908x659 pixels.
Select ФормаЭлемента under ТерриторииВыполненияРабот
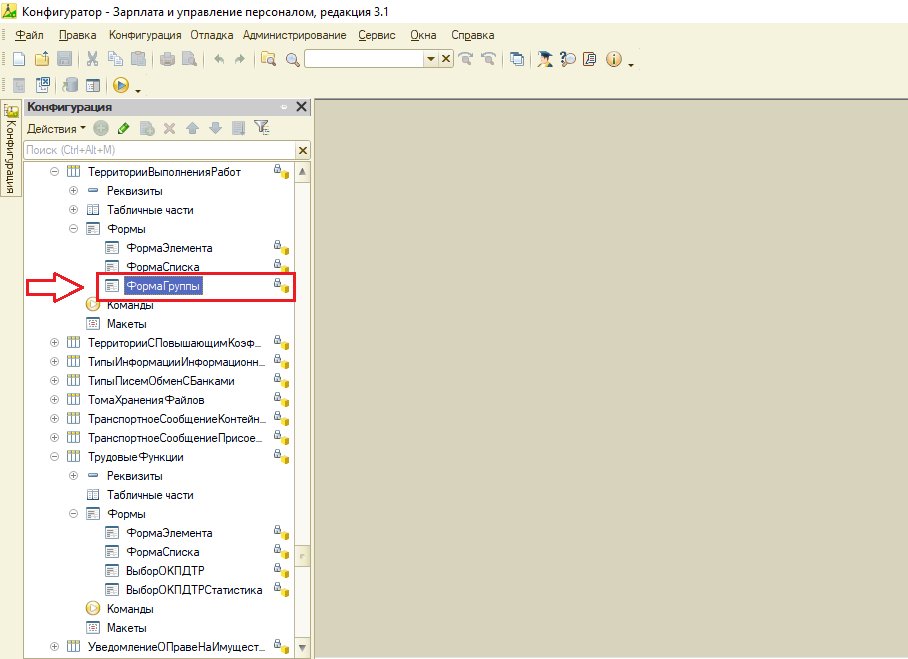coord(169,248)
